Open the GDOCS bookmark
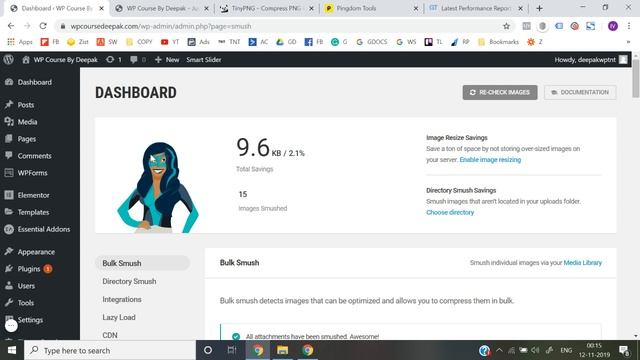The height and width of the screenshot is (360, 640). [372, 42]
